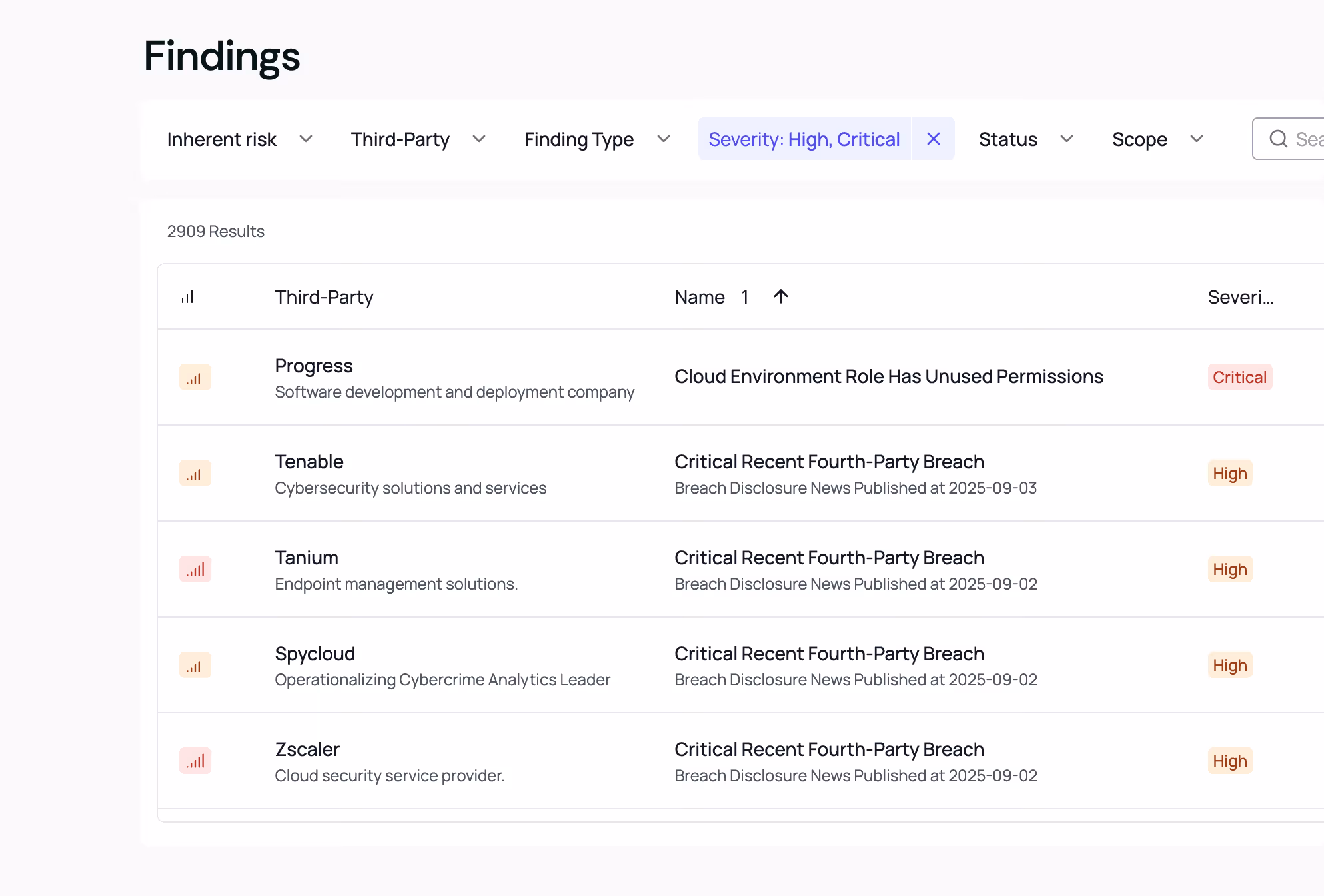Remove the Severity filter with the X
The image size is (1324, 896).
933,139
